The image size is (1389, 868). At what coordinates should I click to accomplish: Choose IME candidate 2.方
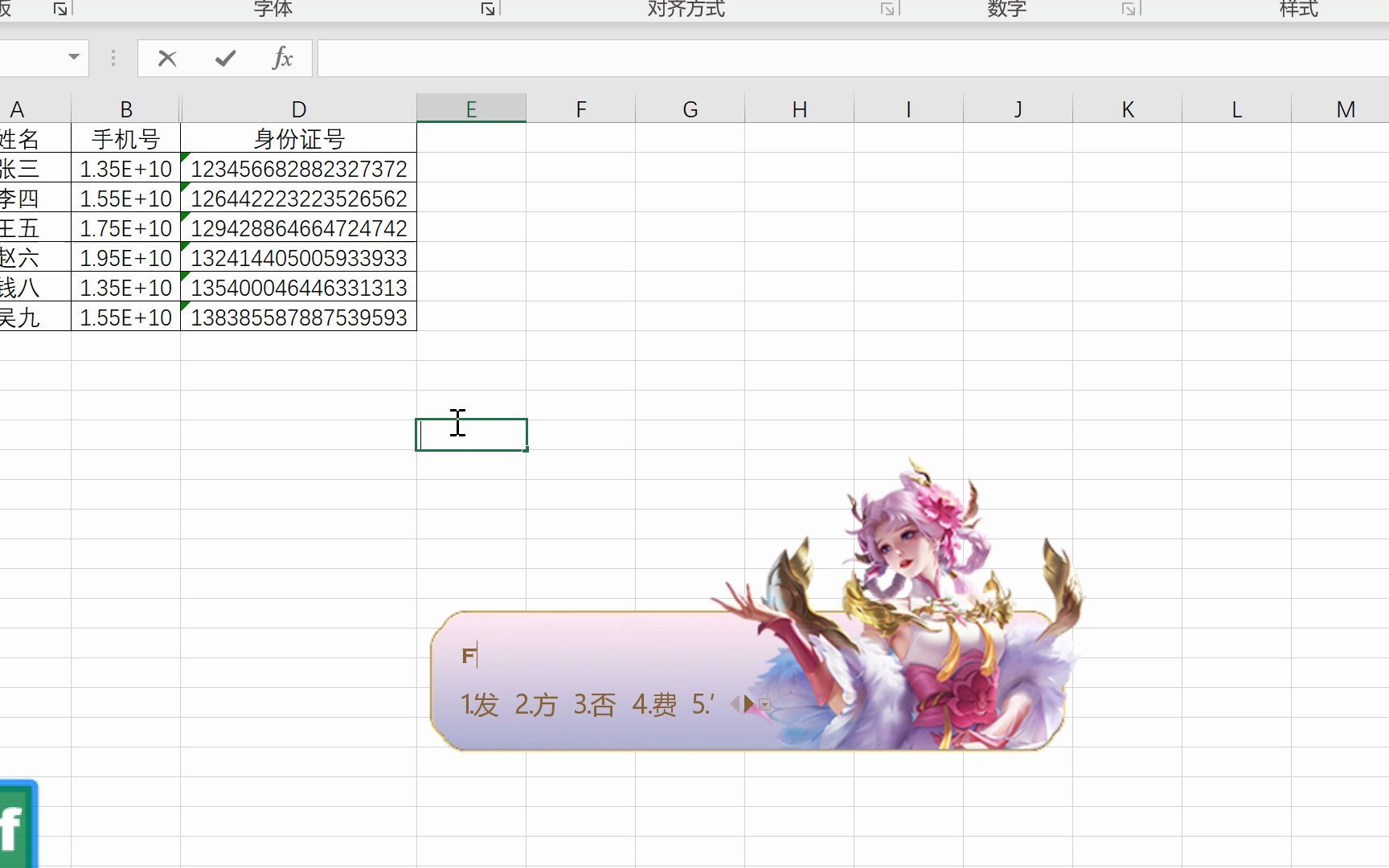click(x=536, y=705)
